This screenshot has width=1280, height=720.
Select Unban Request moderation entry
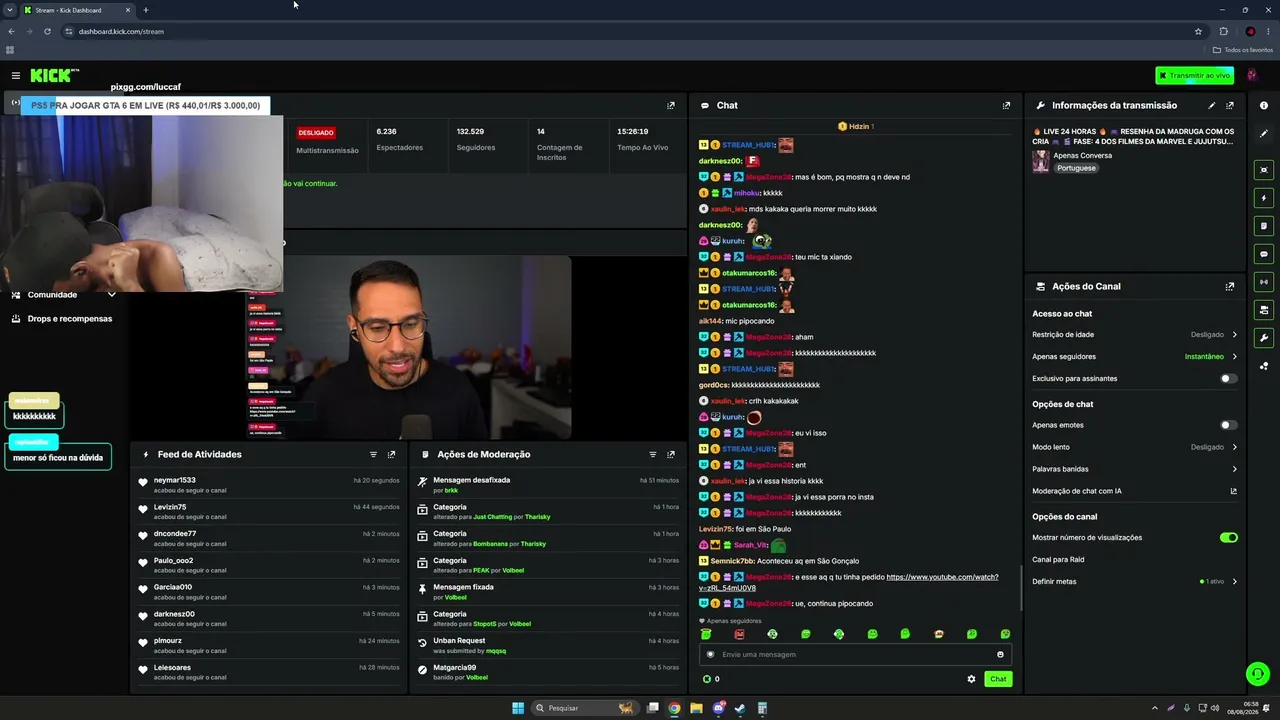548,645
